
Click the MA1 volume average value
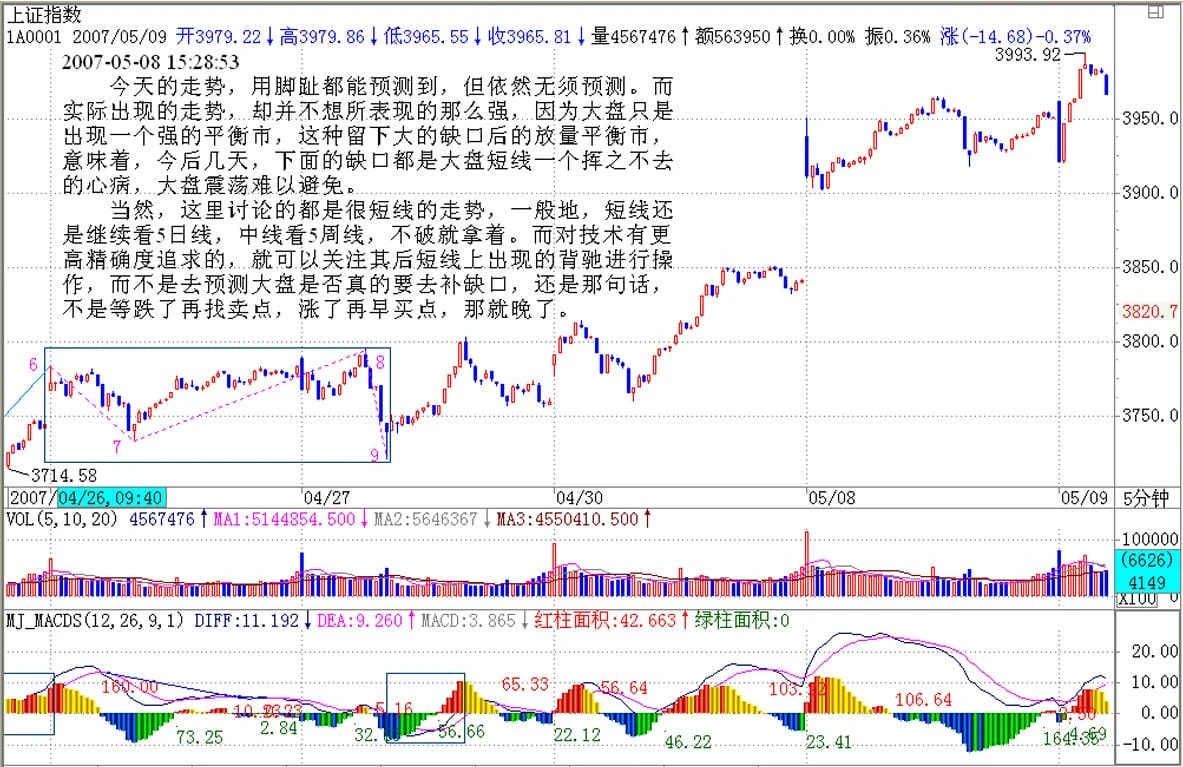(285, 519)
